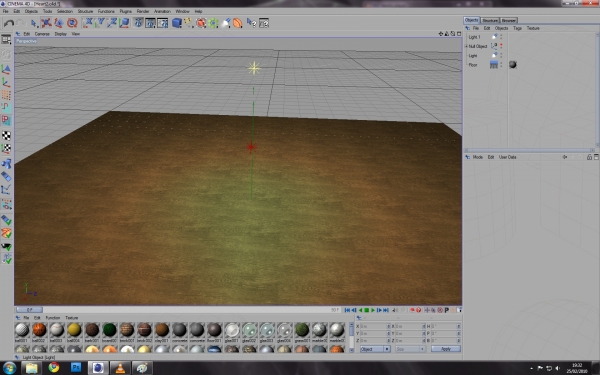
Task: Open the Objects menu in main menu bar
Action: (31, 11)
